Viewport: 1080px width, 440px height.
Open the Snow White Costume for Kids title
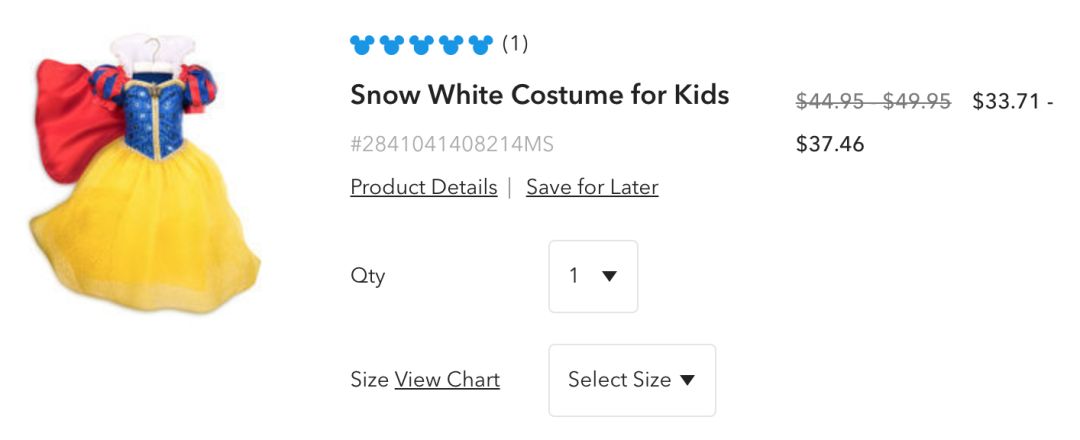[539, 95]
